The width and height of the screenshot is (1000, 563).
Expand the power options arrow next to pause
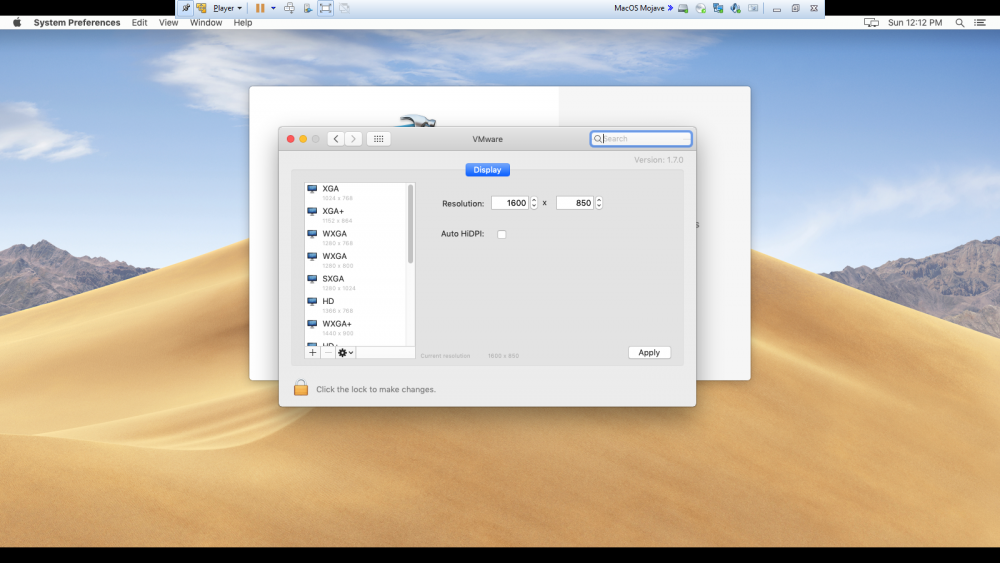(x=273, y=8)
